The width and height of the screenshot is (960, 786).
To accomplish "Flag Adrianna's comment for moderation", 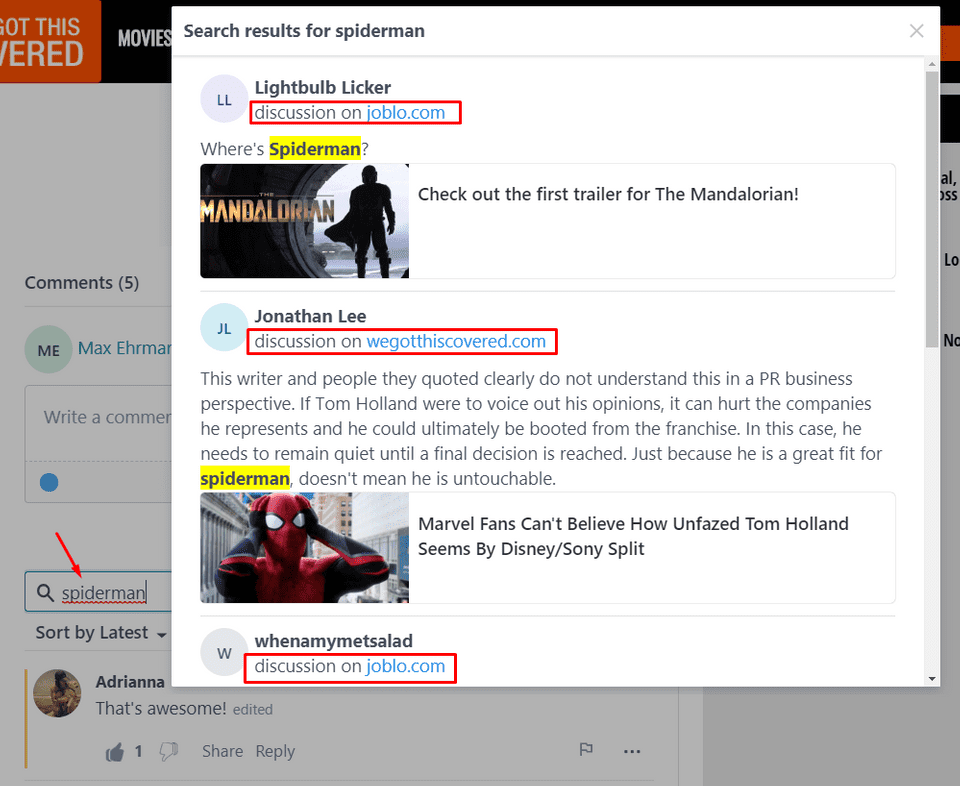I will tap(586, 749).
